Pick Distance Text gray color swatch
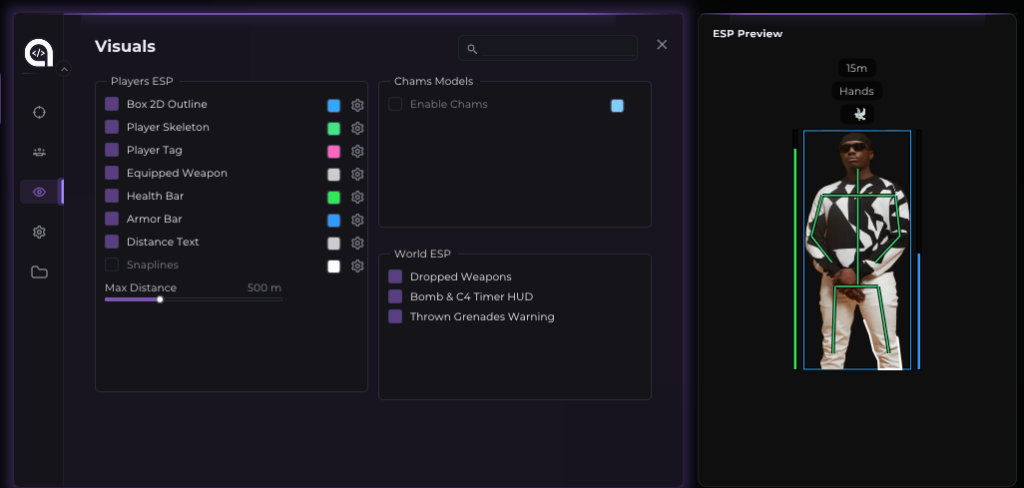 (x=334, y=243)
